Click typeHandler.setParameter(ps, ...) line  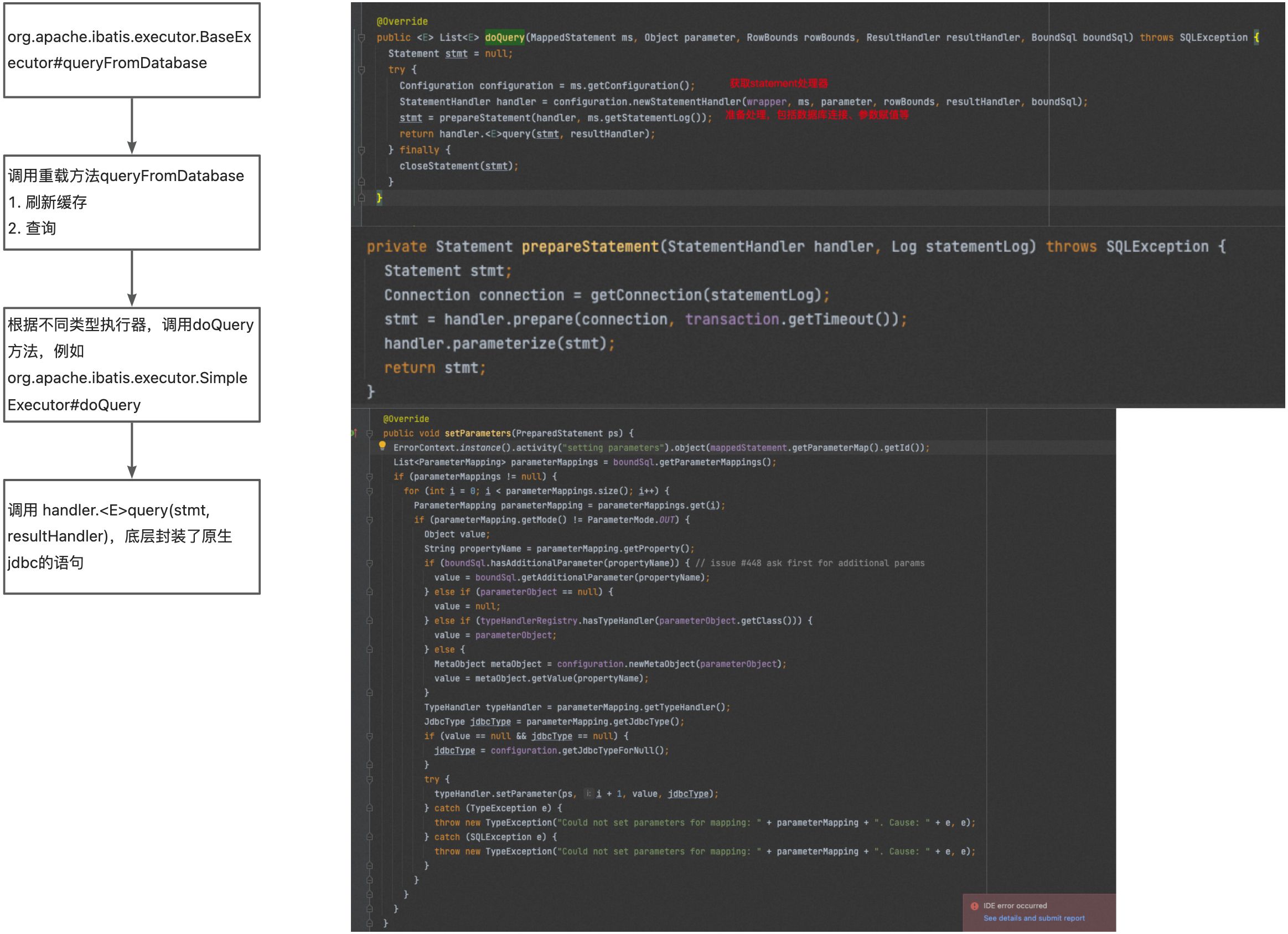point(576,794)
